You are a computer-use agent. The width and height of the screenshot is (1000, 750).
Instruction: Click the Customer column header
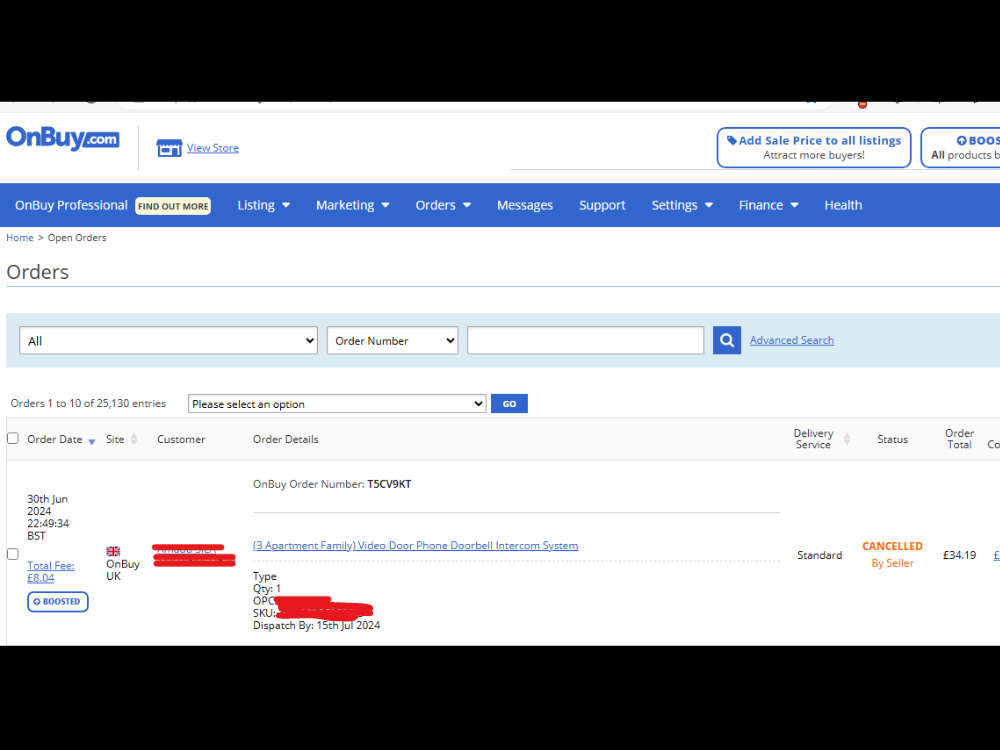coord(181,439)
